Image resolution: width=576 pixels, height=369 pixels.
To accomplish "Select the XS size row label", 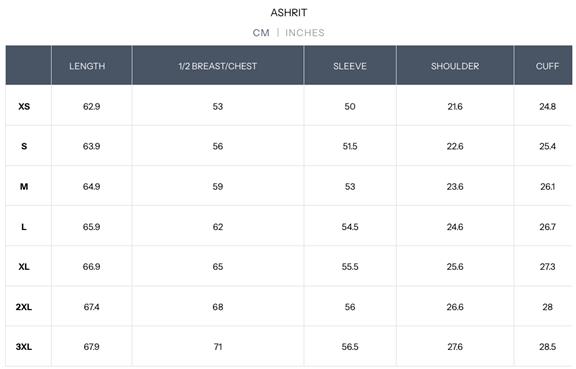I will (24, 107).
